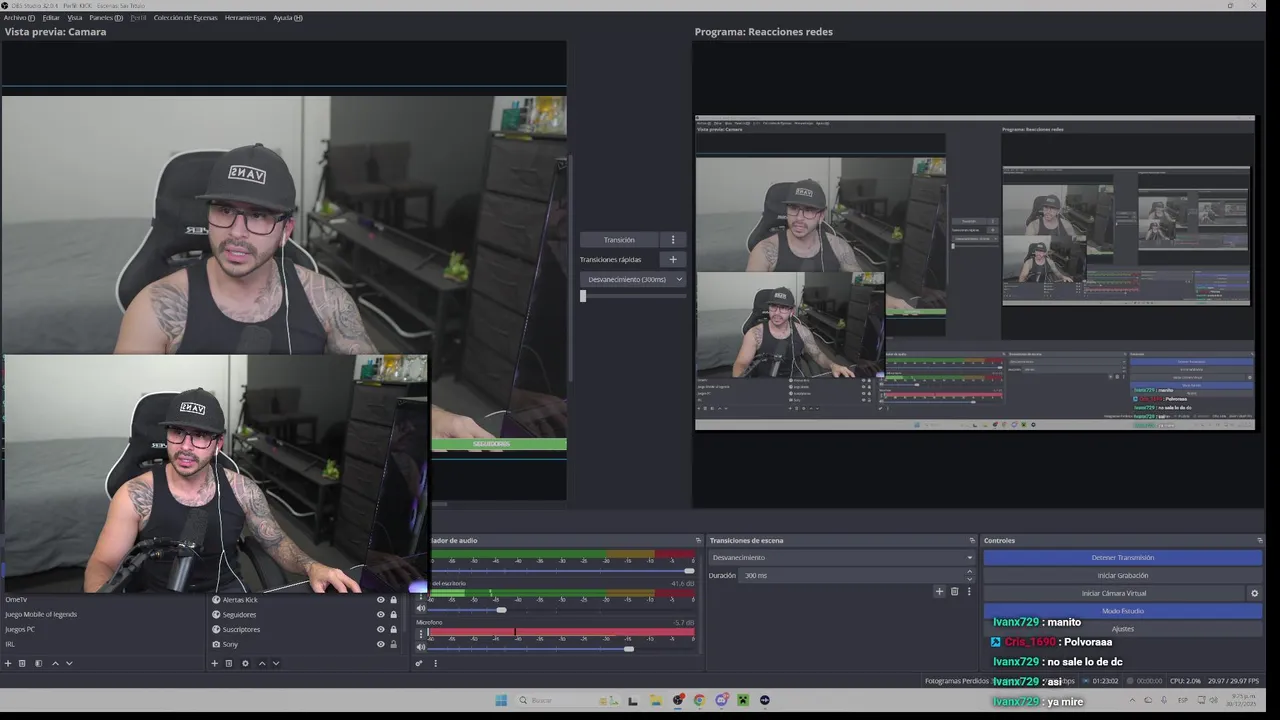
Task: Move source down with the down arrow
Action: pos(276,663)
